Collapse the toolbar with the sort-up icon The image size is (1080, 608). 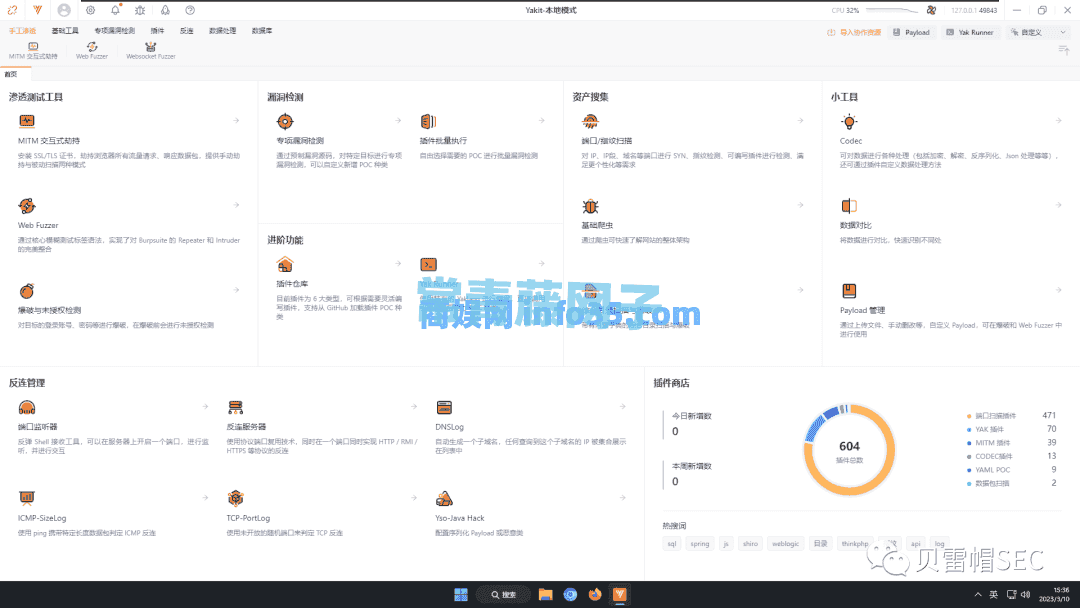[x=1063, y=51]
